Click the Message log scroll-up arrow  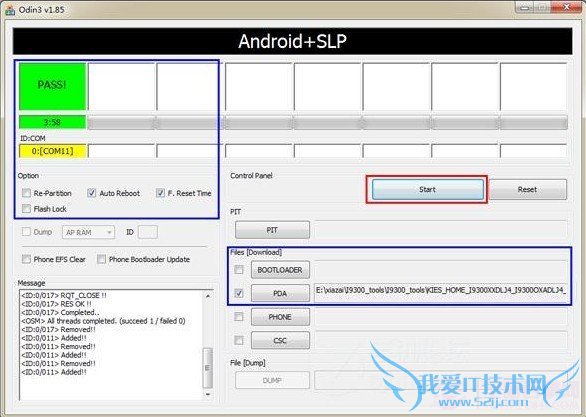click(x=208, y=296)
